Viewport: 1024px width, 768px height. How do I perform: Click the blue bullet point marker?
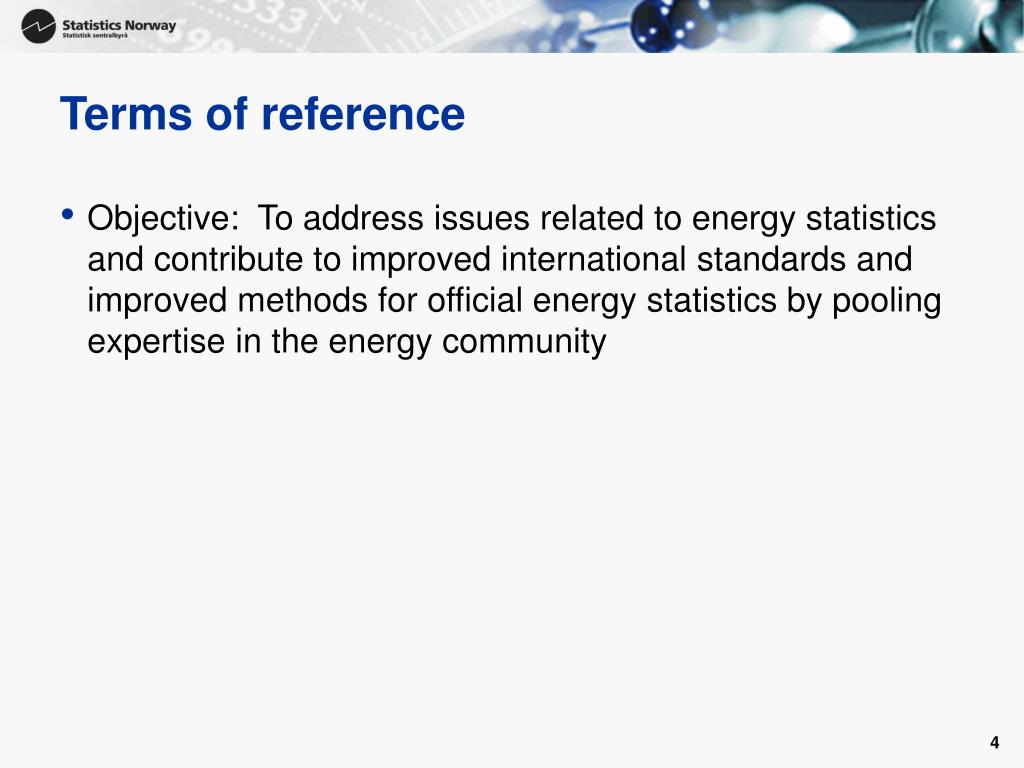67,214
